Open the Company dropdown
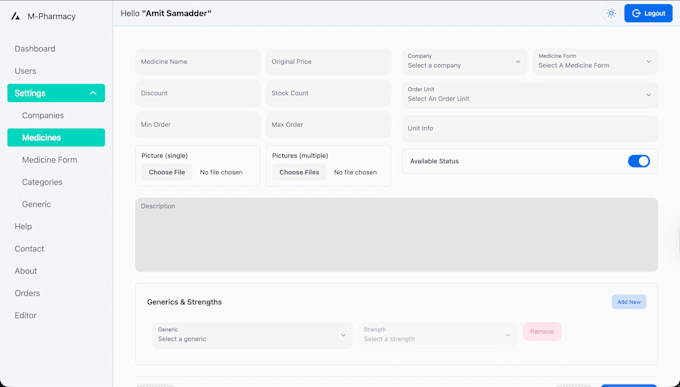 pos(464,62)
